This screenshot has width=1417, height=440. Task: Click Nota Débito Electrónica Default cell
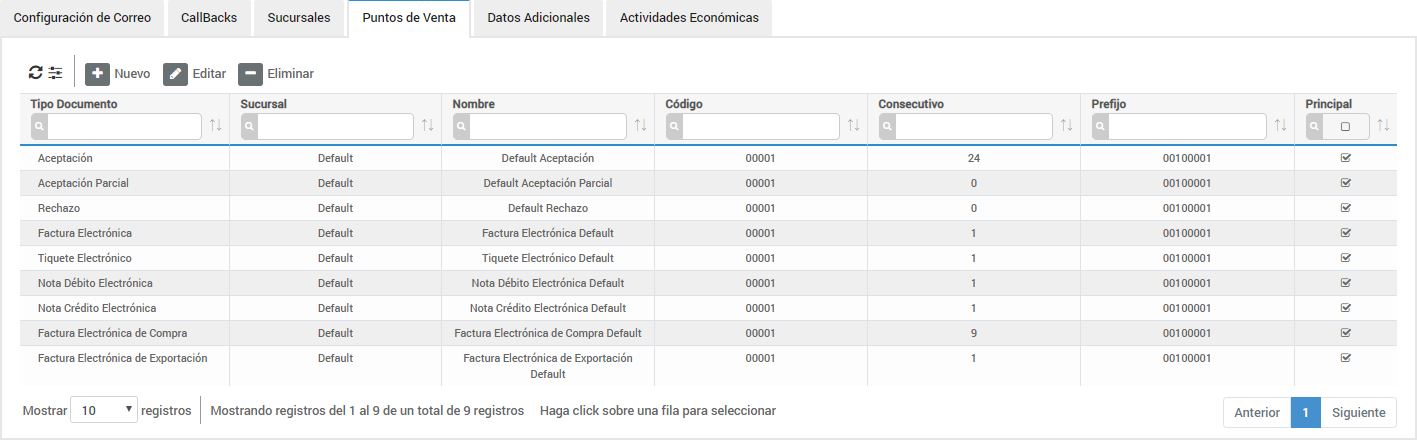[548, 283]
